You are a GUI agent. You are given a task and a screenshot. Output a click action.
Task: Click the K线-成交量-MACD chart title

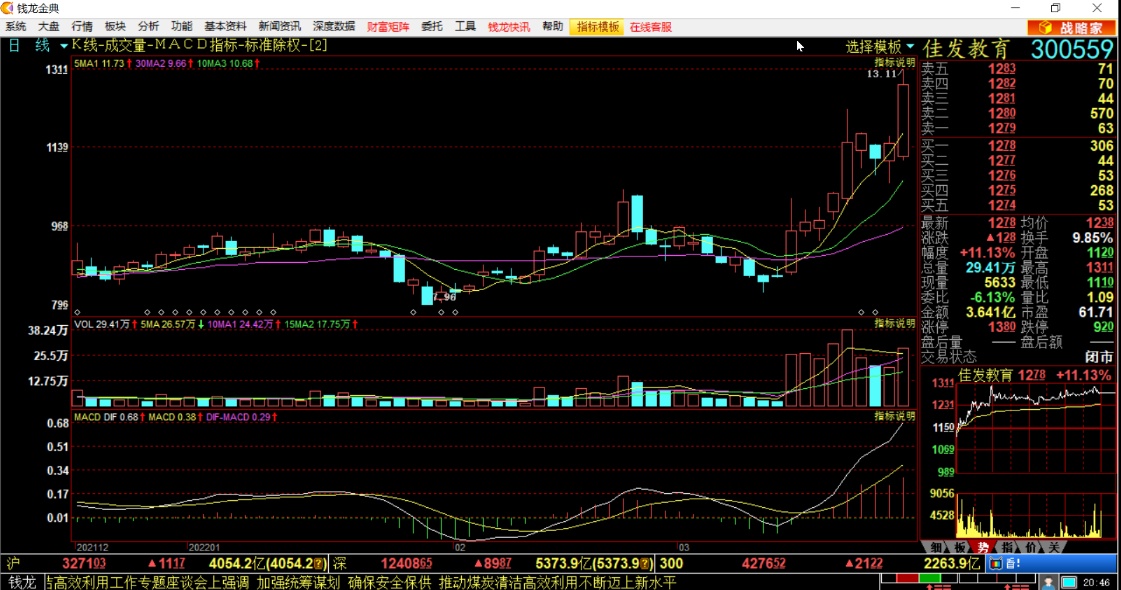pyautogui.click(x=199, y=45)
